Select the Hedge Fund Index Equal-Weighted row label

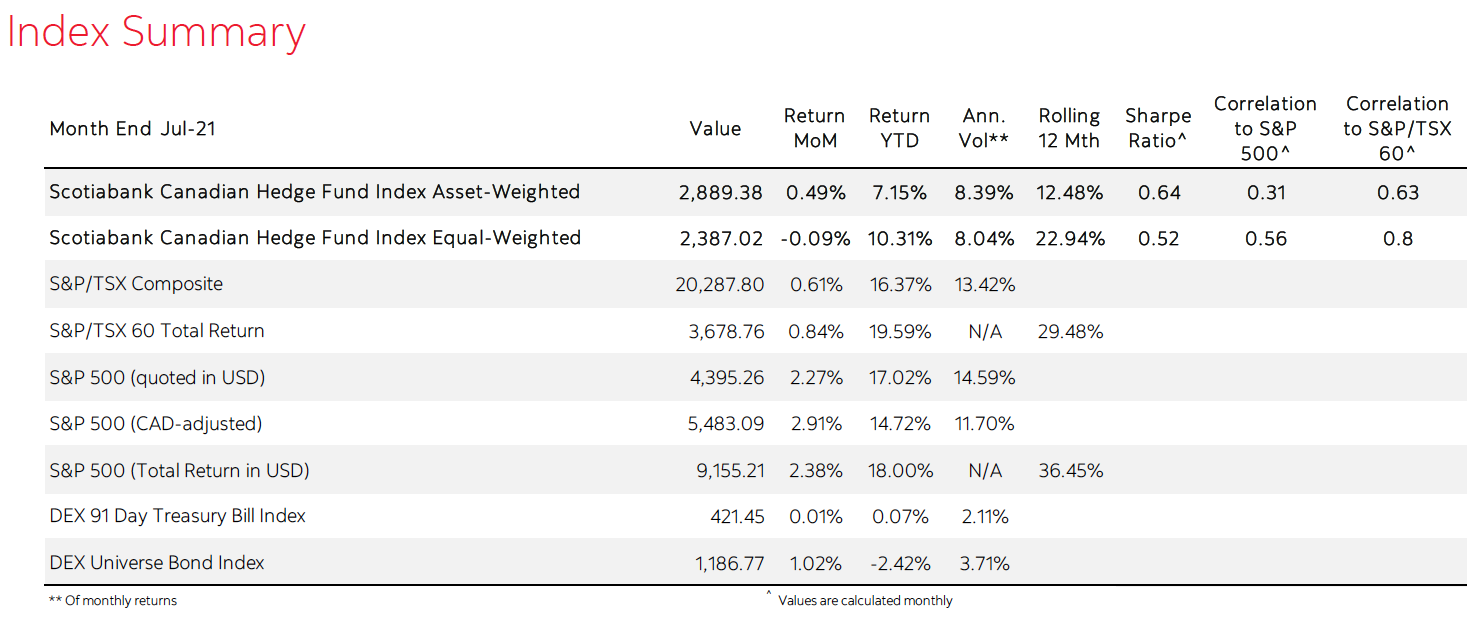click(x=315, y=238)
